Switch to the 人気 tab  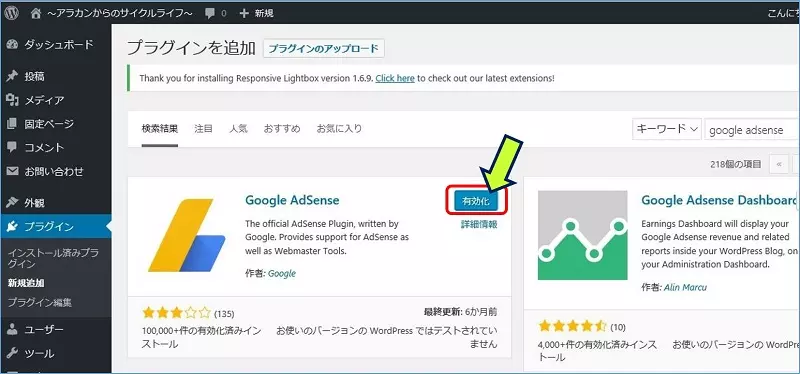(238, 129)
